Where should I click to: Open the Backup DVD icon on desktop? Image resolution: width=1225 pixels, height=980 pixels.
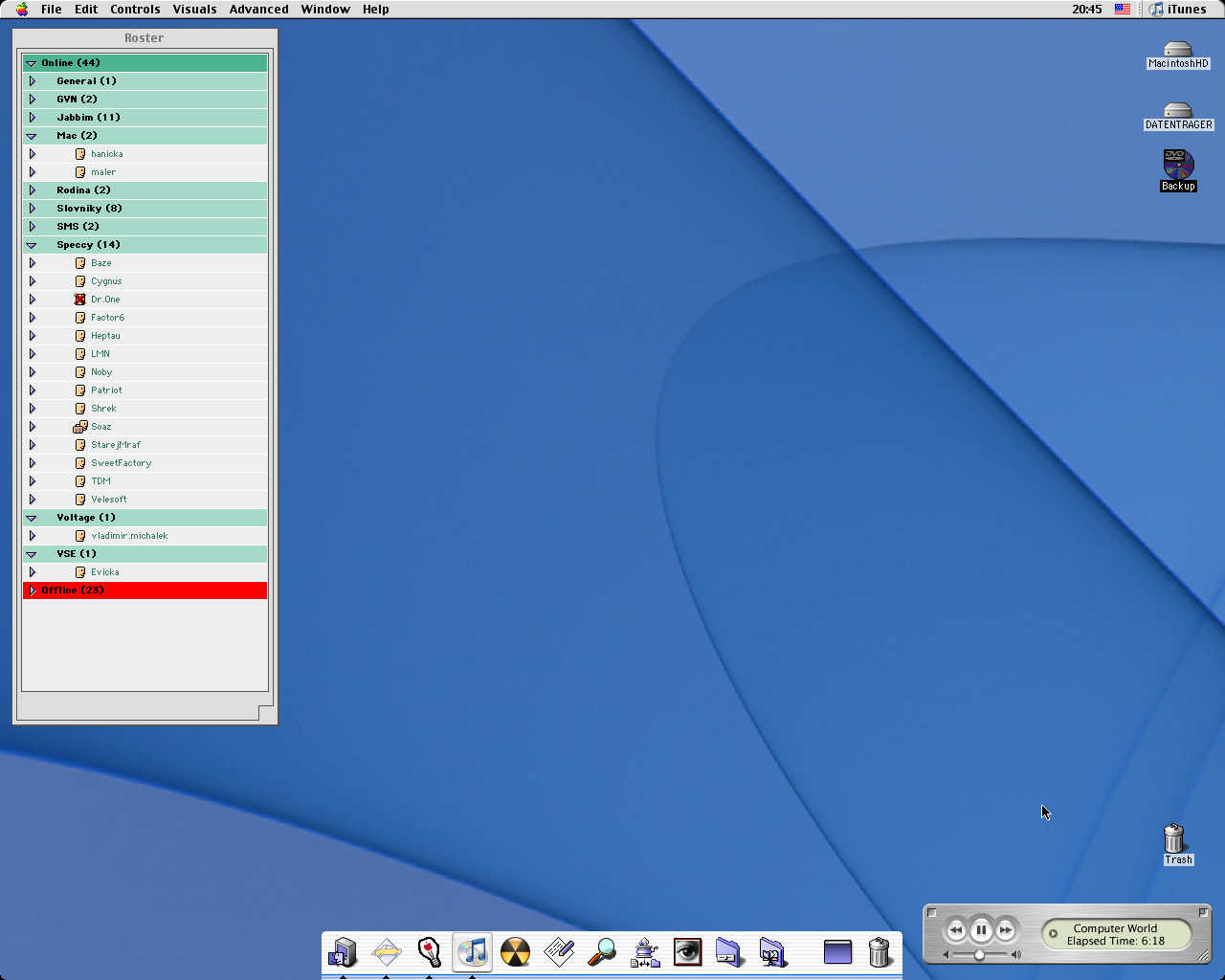1177,165
